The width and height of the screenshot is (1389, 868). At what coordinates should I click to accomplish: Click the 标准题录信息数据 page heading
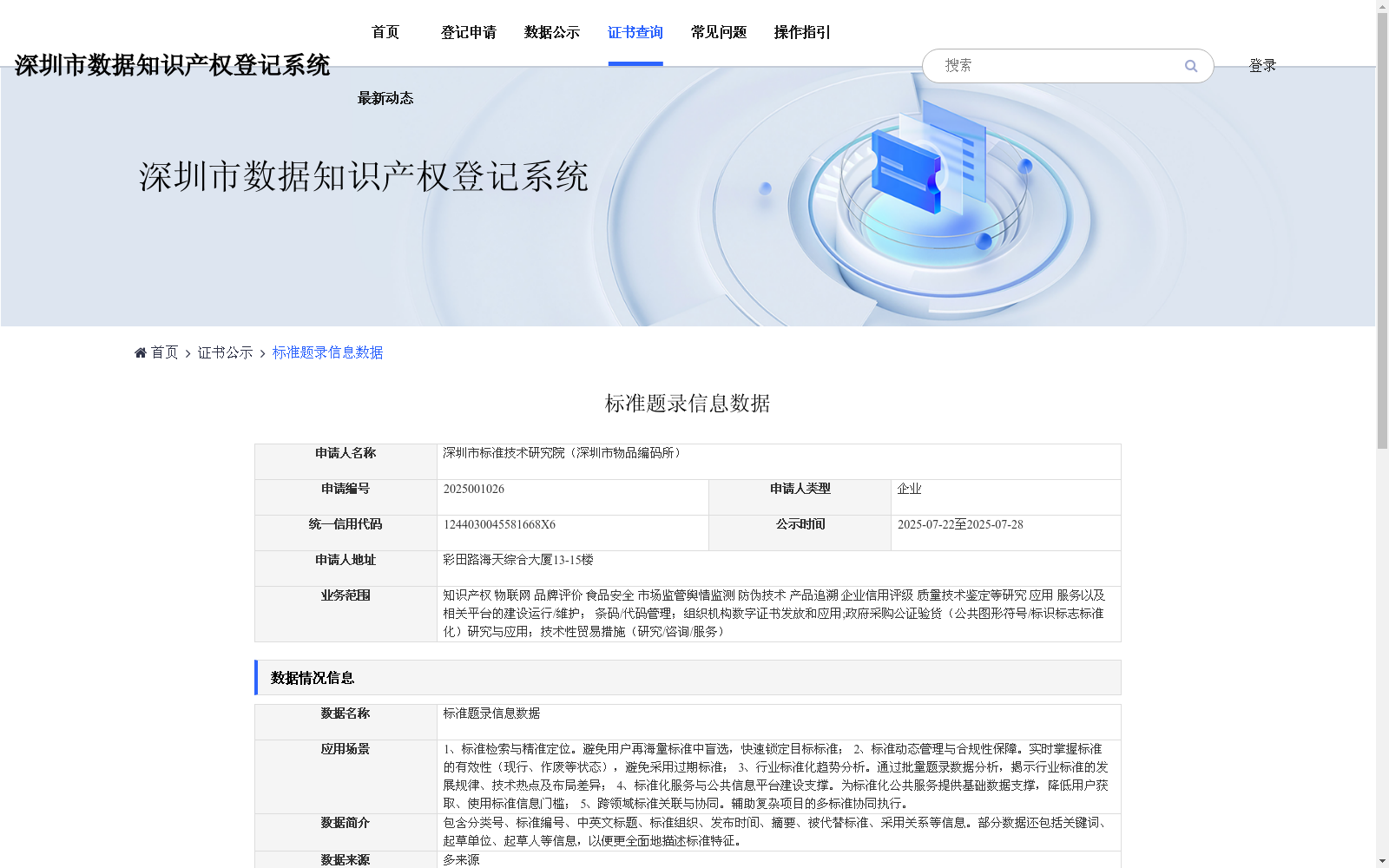coord(688,404)
